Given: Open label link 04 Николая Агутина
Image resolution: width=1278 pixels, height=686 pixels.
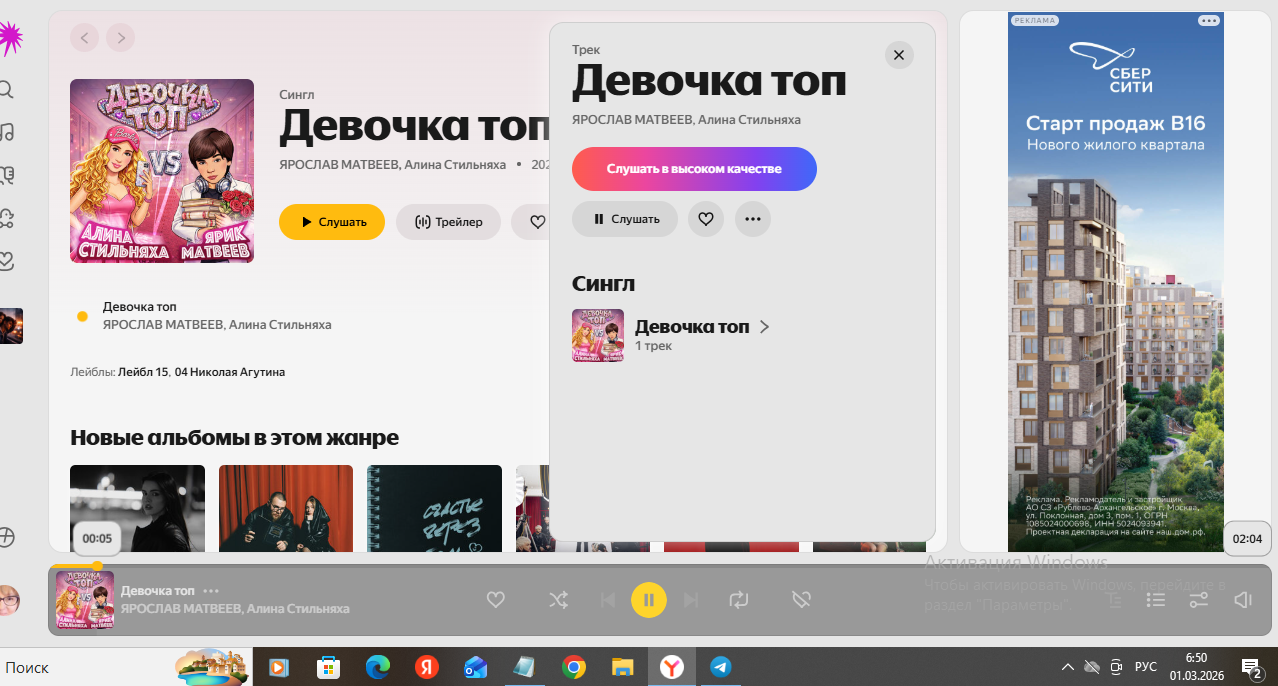Looking at the screenshot, I should [230, 372].
